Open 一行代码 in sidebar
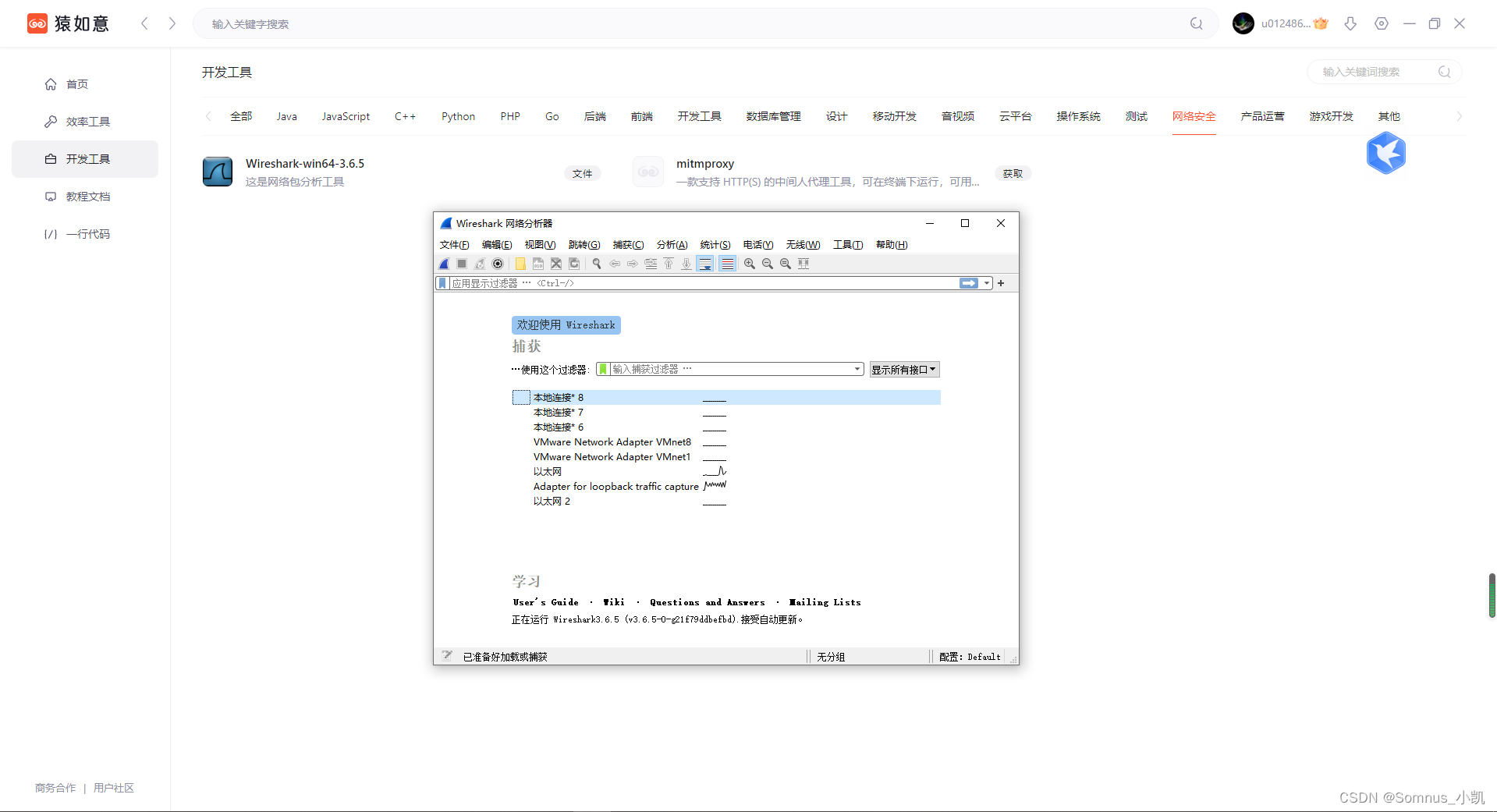The image size is (1497, 812). (x=85, y=234)
